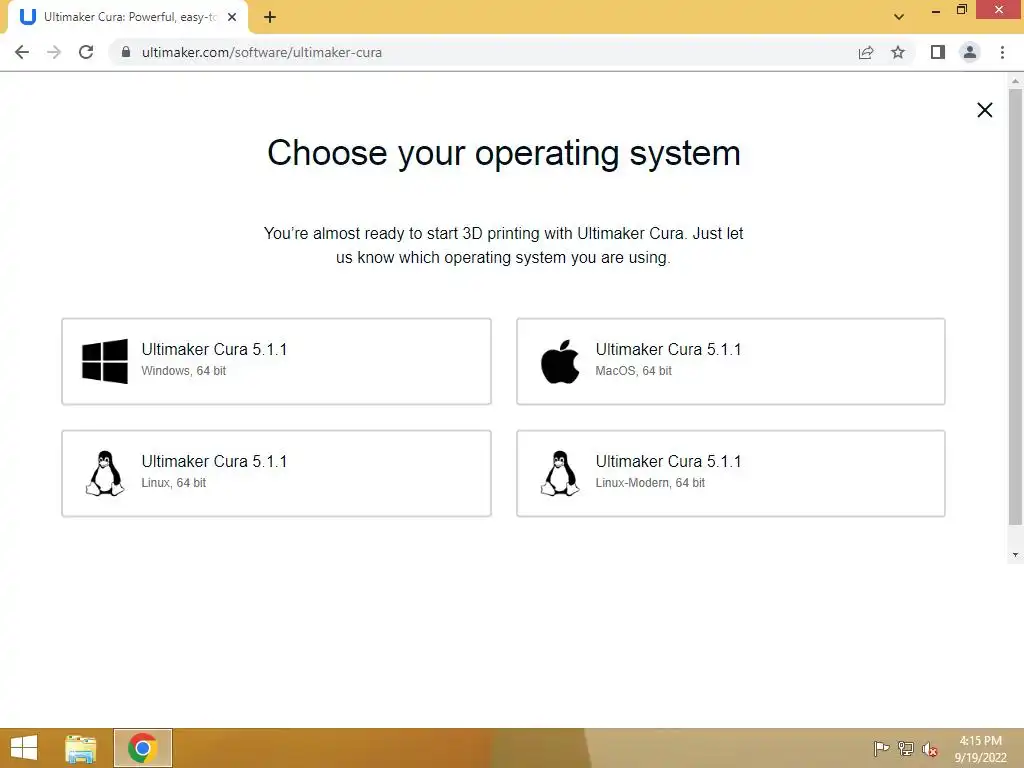This screenshot has width=1024, height=768.
Task: Open the Chrome profile avatar
Action: click(x=970, y=52)
